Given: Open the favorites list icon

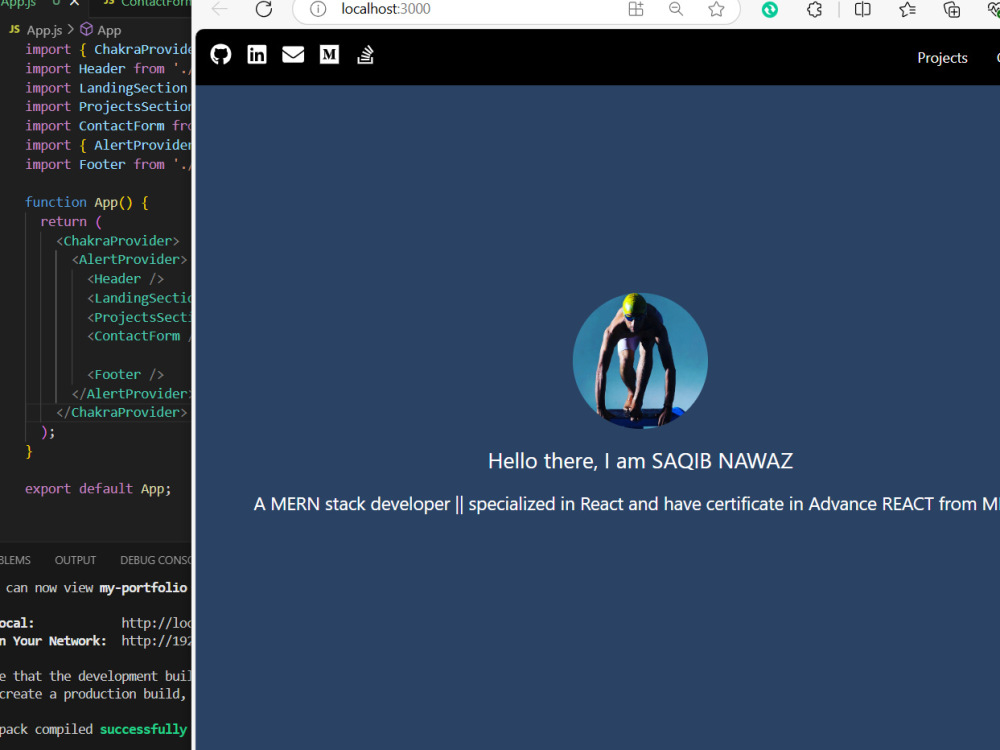Looking at the screenshot, I should tap(907, 9).
